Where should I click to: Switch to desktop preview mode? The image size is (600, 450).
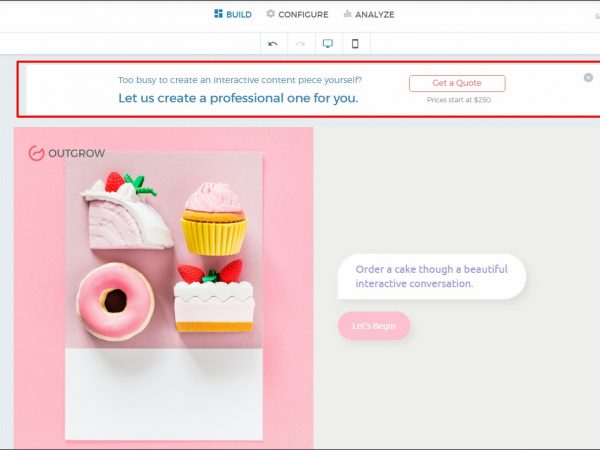(327, 44)
